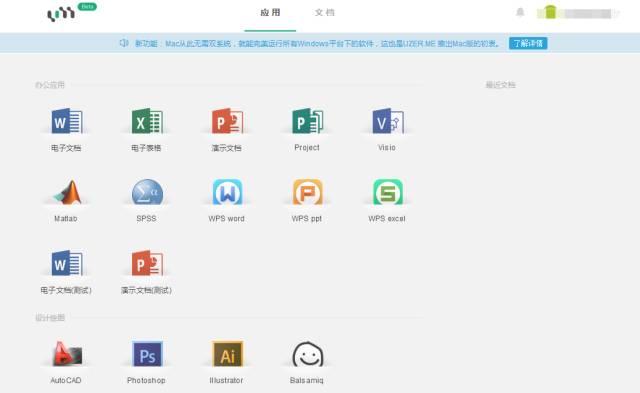
Task: Switch to the 应用 tab
Action: pos(270,13)
